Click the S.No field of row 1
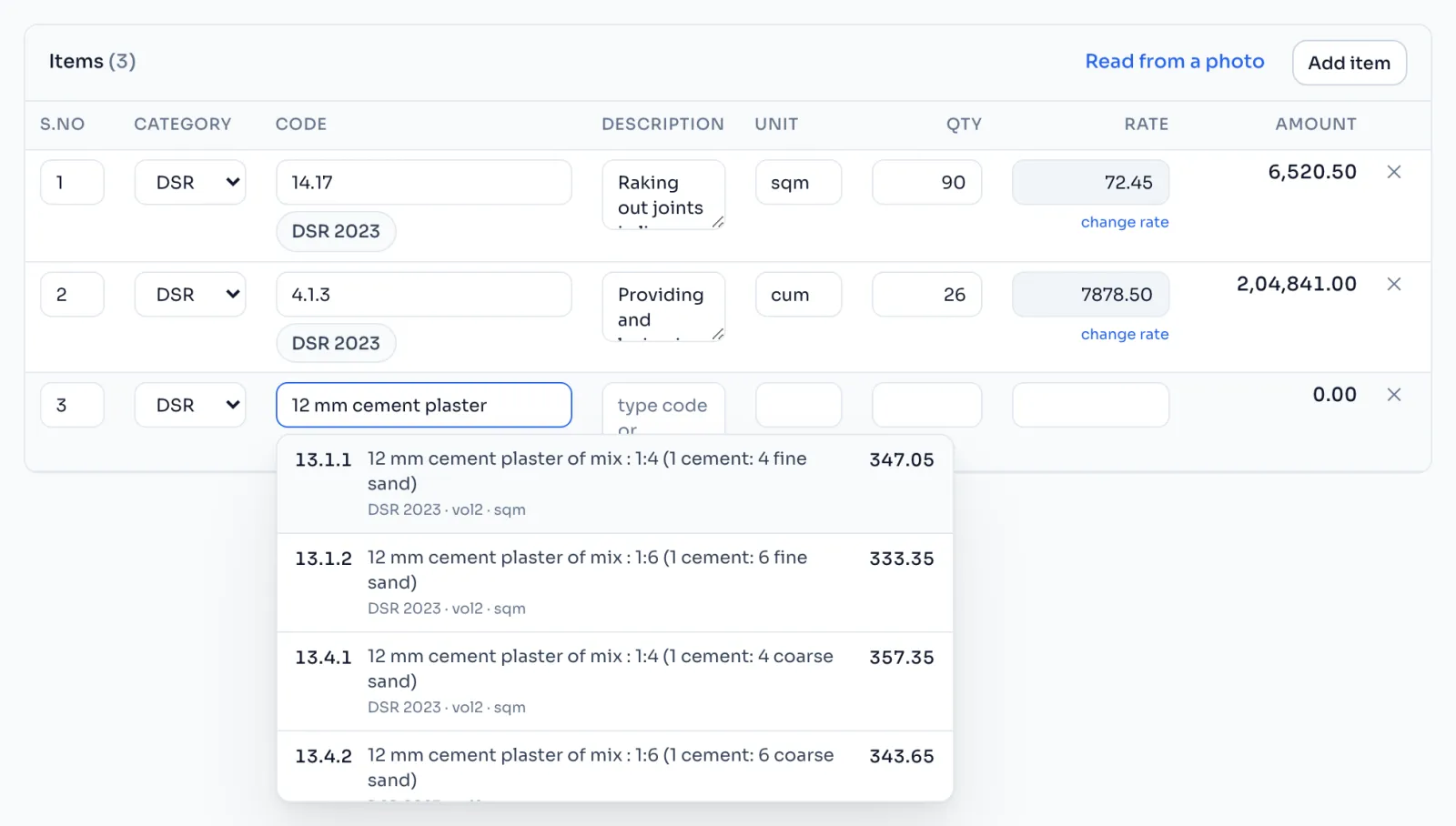The width and height of the screenshot is (1456, 826). (72, 182)
